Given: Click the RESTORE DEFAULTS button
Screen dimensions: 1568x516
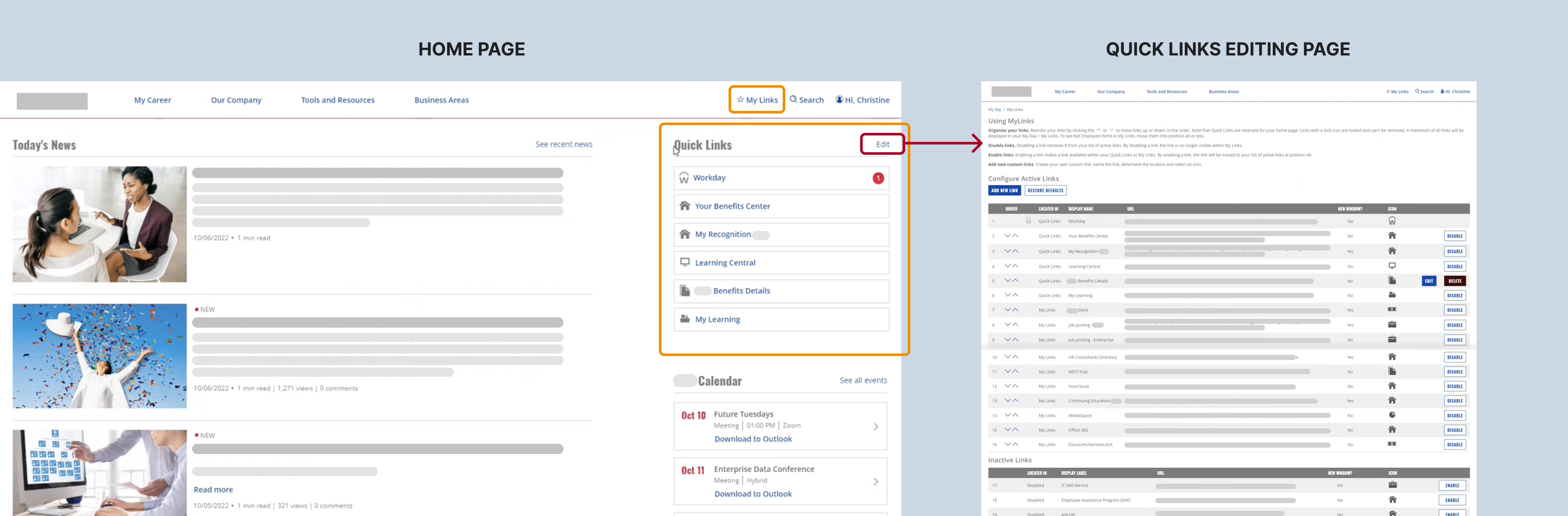Looking at the screenshot, I should (x=1045, y=190).
